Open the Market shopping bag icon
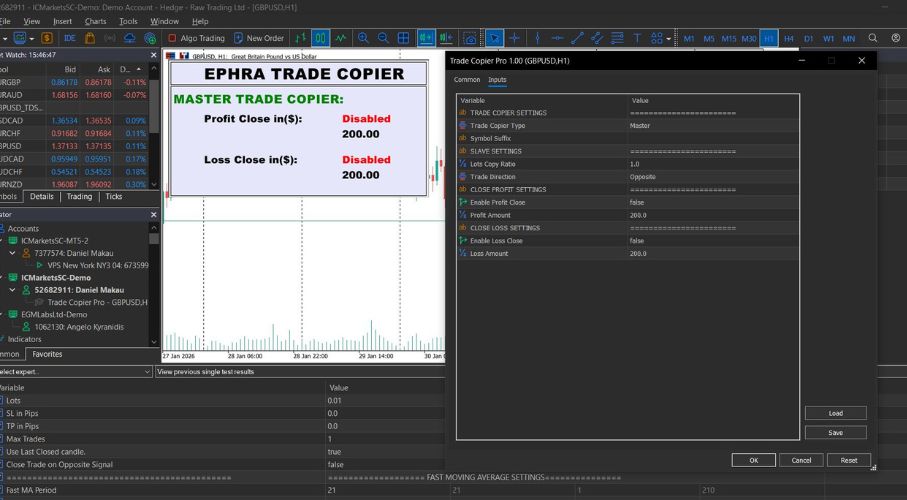907x500 pixels. tap(90, 38)
